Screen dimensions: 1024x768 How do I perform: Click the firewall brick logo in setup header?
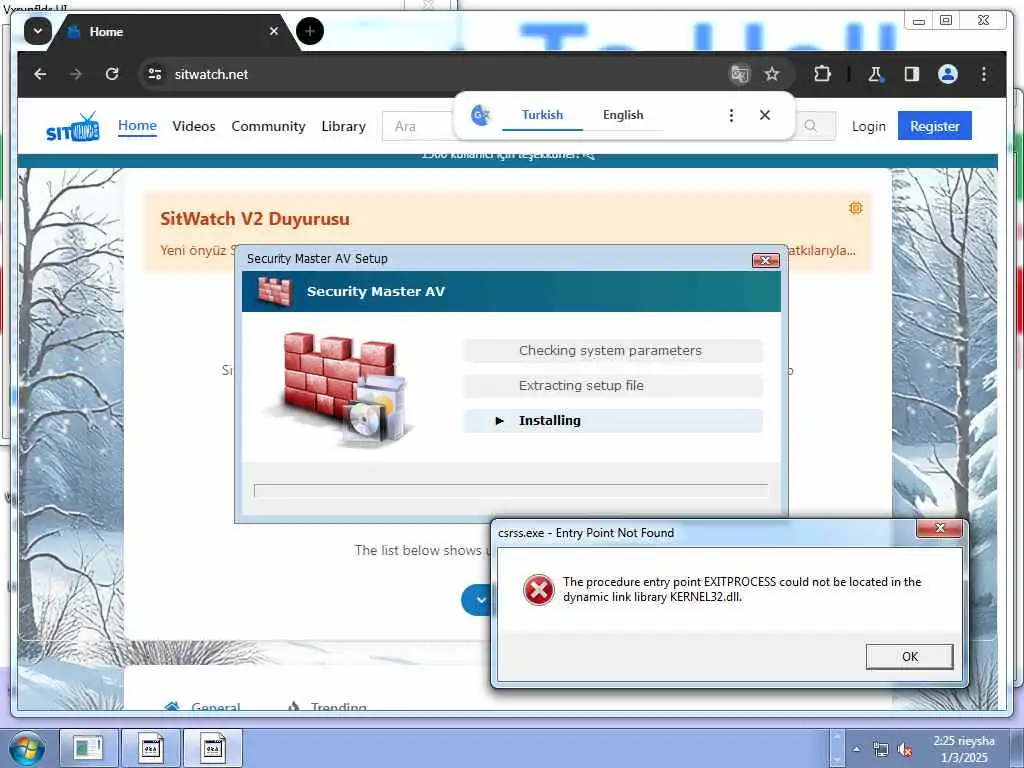click(274, 291)
